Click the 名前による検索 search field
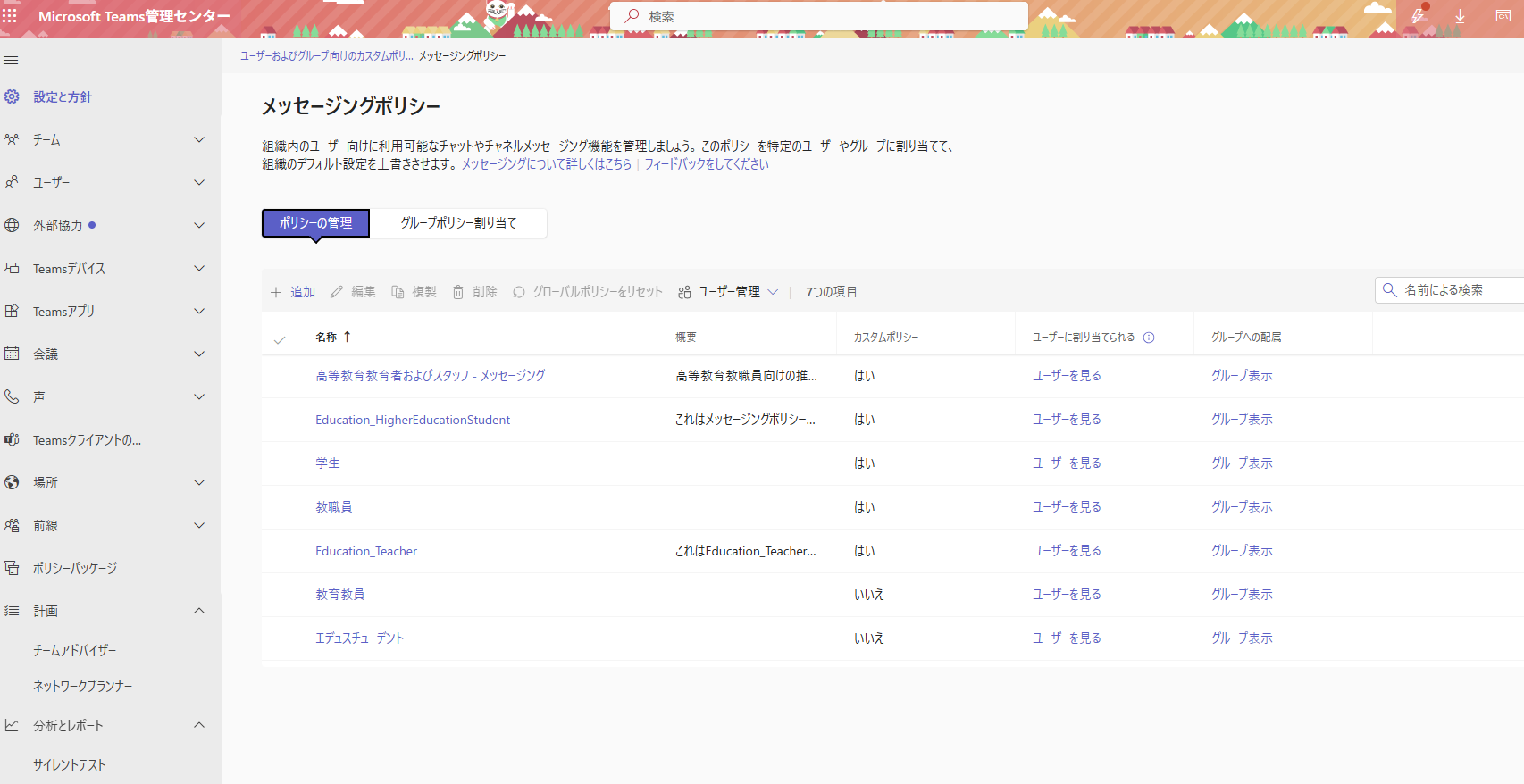 tap(1450, 290)
